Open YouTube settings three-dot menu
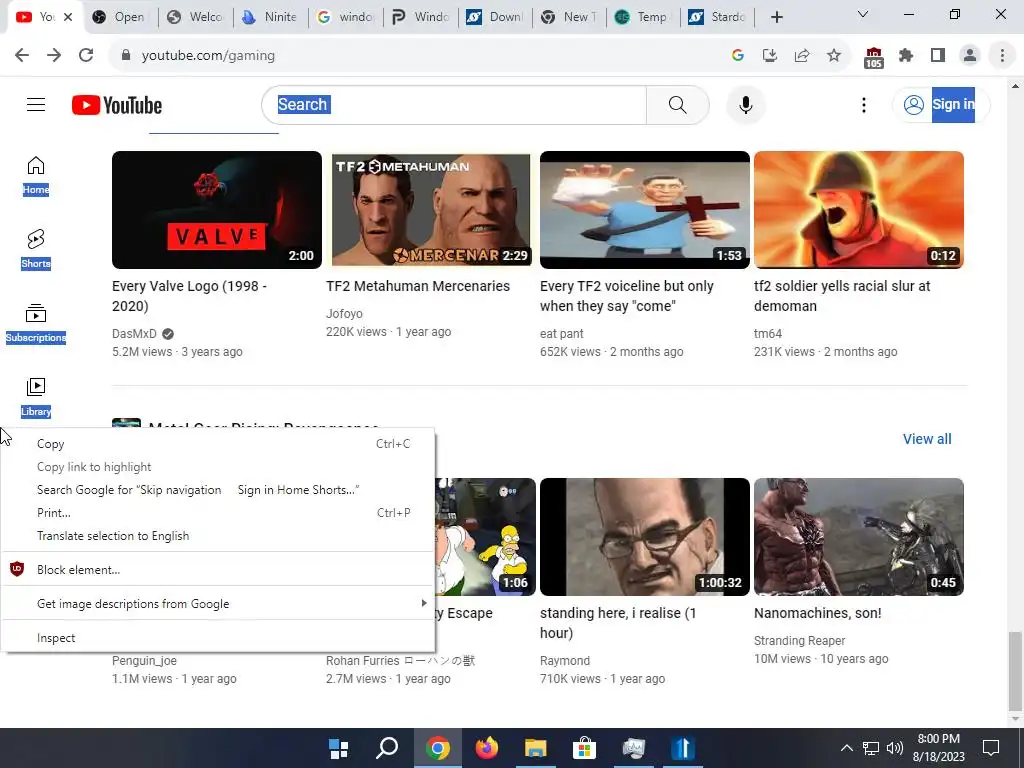 coord(863,104)
